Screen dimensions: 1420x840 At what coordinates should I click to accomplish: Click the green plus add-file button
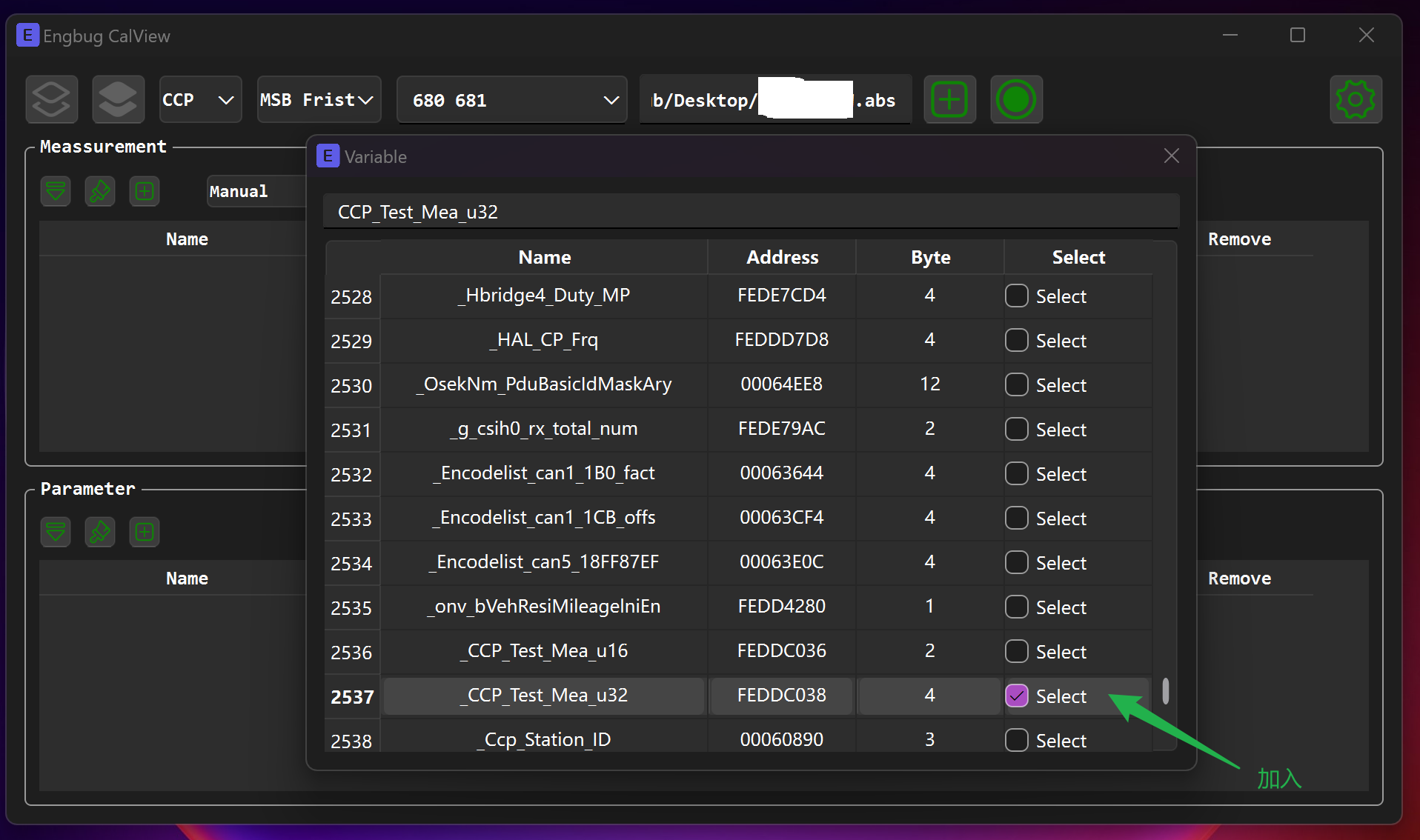click(949, 99)
